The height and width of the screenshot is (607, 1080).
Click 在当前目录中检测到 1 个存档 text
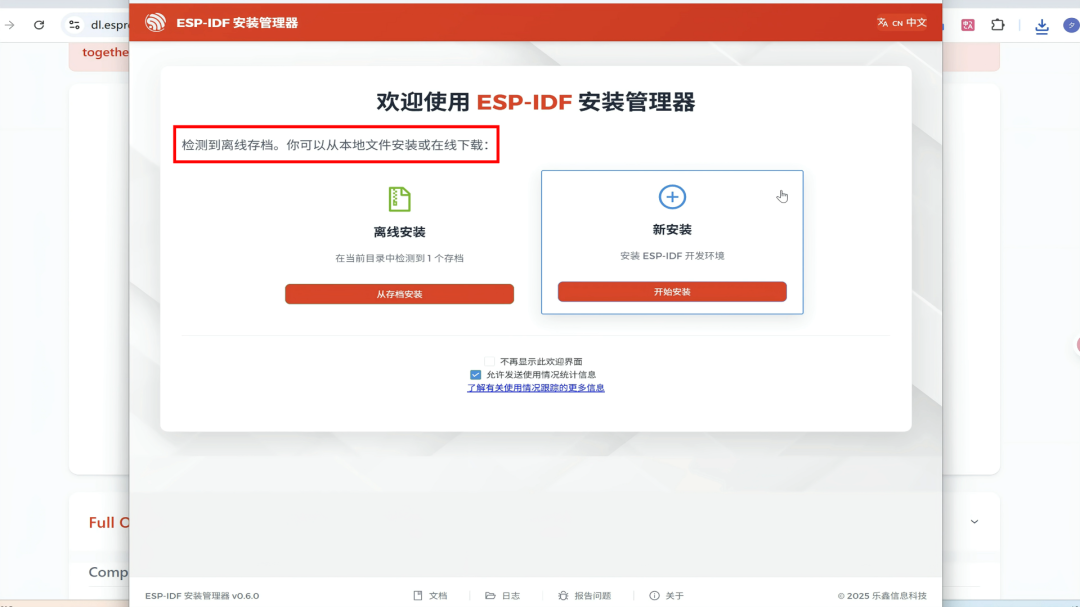399,258
